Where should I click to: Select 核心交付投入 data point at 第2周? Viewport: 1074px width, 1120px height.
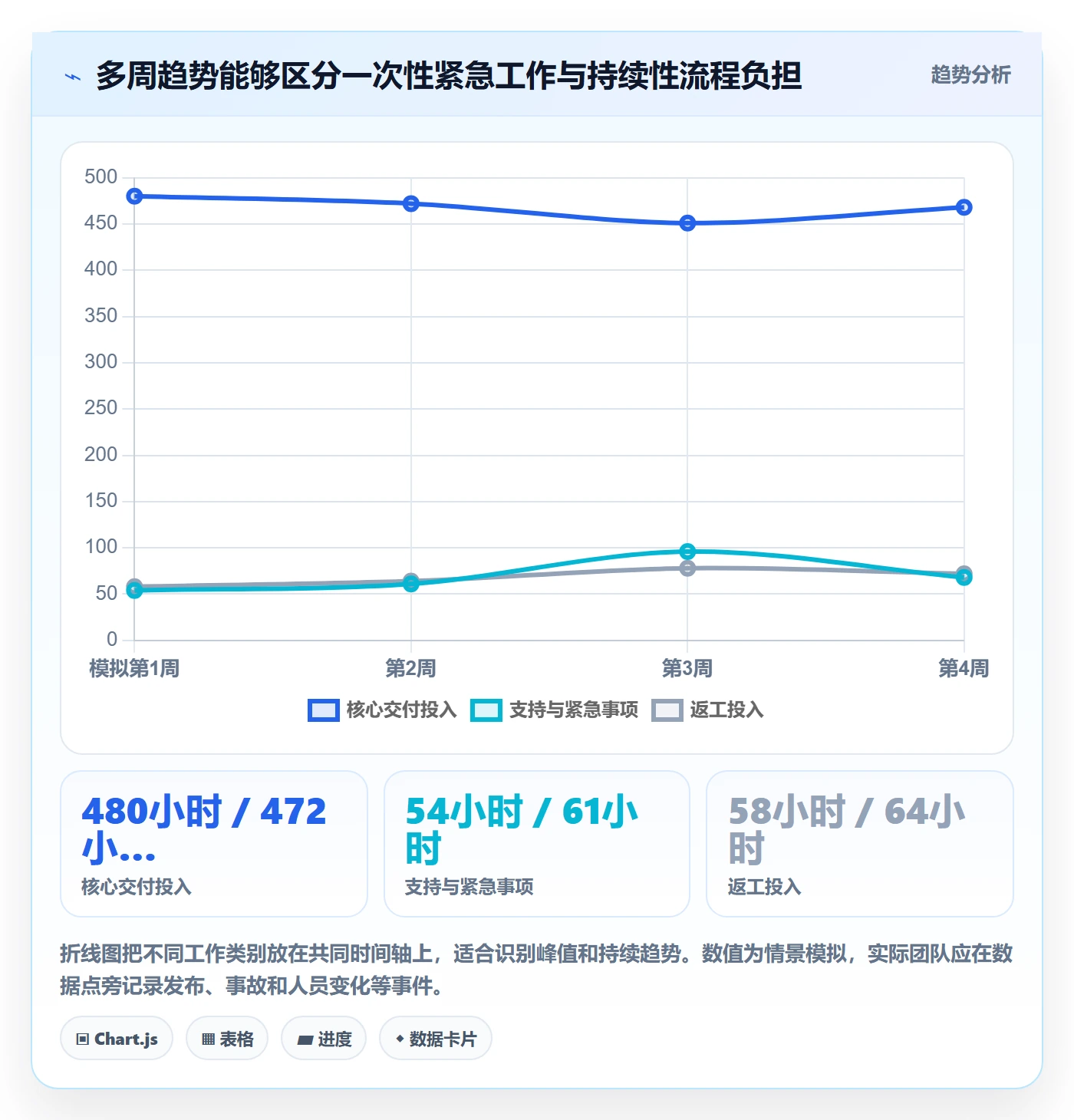coord(411,203)
